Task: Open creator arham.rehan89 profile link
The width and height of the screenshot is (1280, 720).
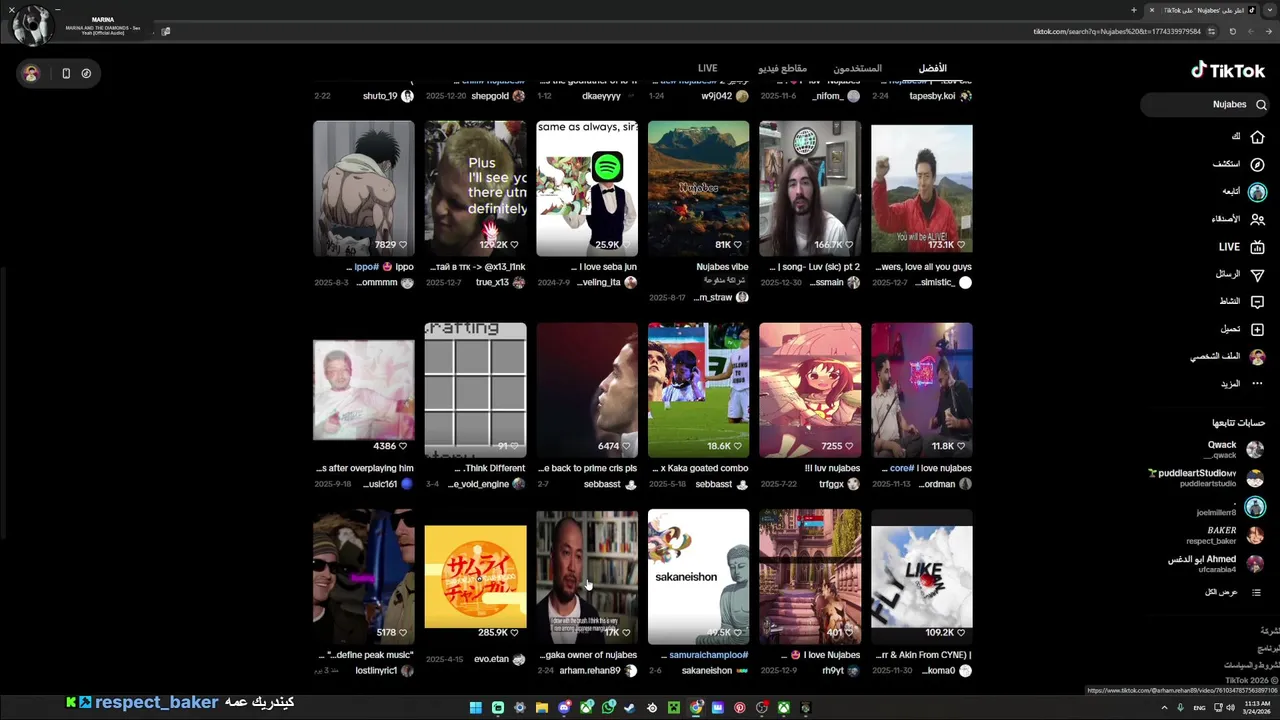Action: [x=590, y=671]
